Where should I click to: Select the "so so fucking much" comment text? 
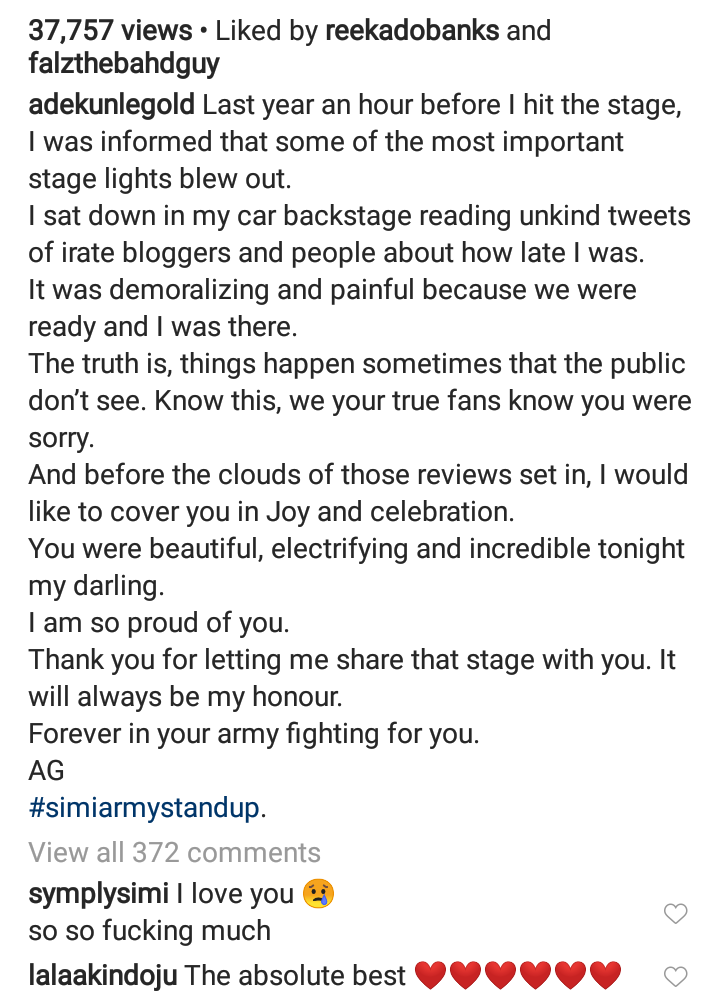pyautogui.click(x=150, y=930)
